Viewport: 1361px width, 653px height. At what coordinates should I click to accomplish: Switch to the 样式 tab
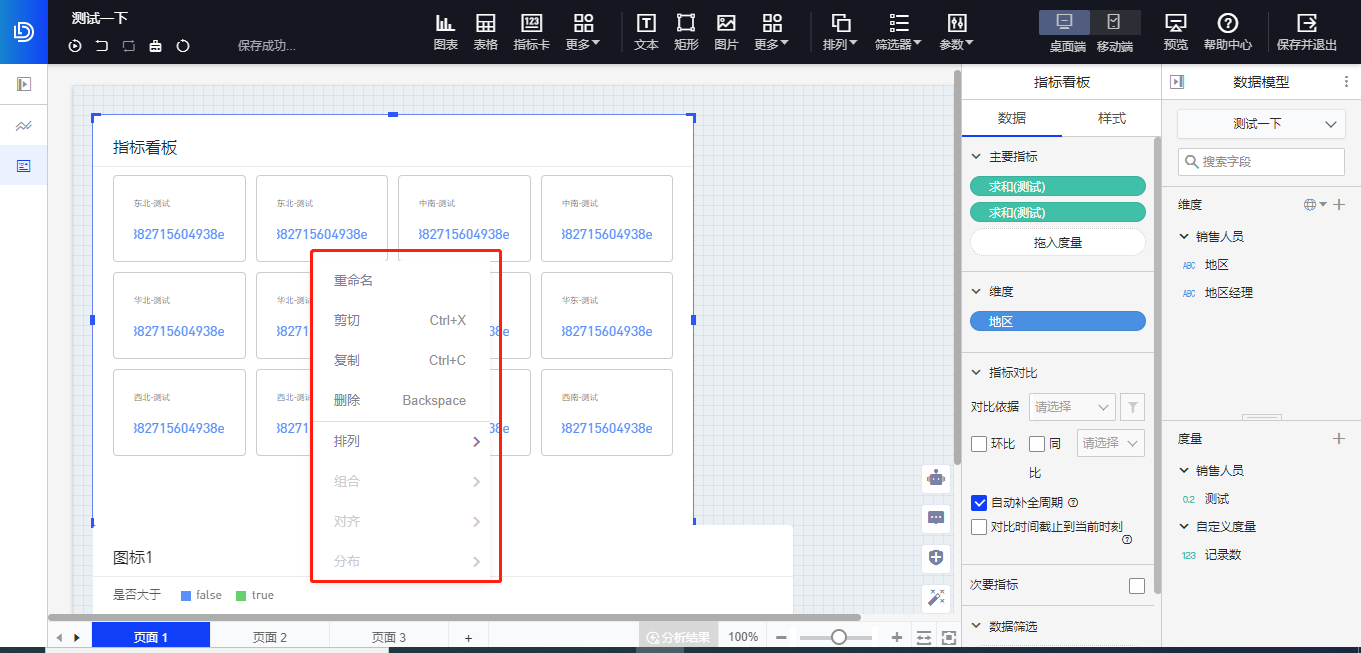tap(1111, 118)
